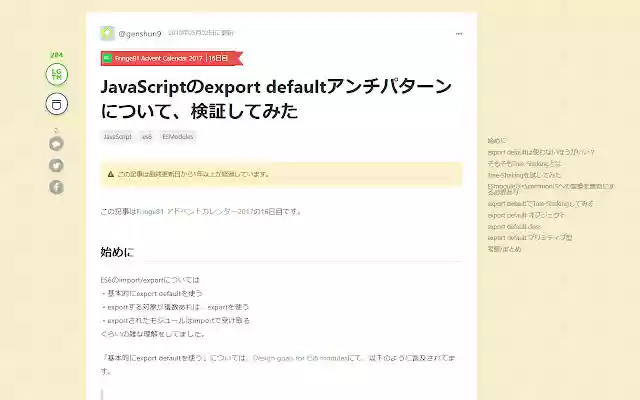Click the warning triangle in the yellow notice
Viewport: 640px width, 400px height.
(111, 174)
